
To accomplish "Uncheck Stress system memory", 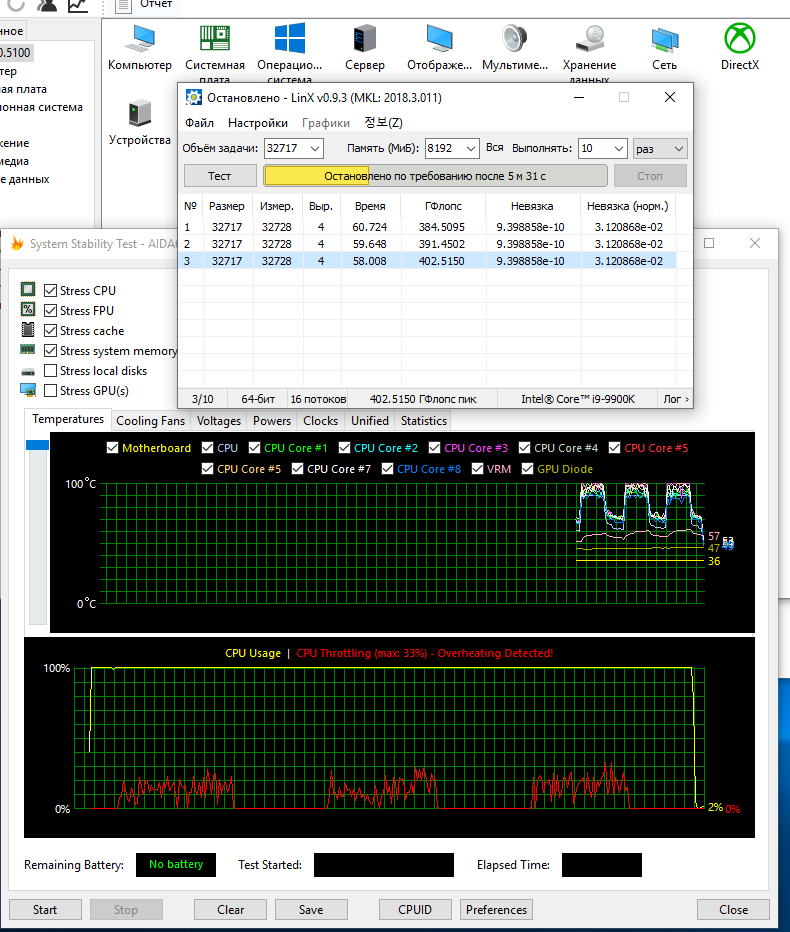I will click(51, 351).
